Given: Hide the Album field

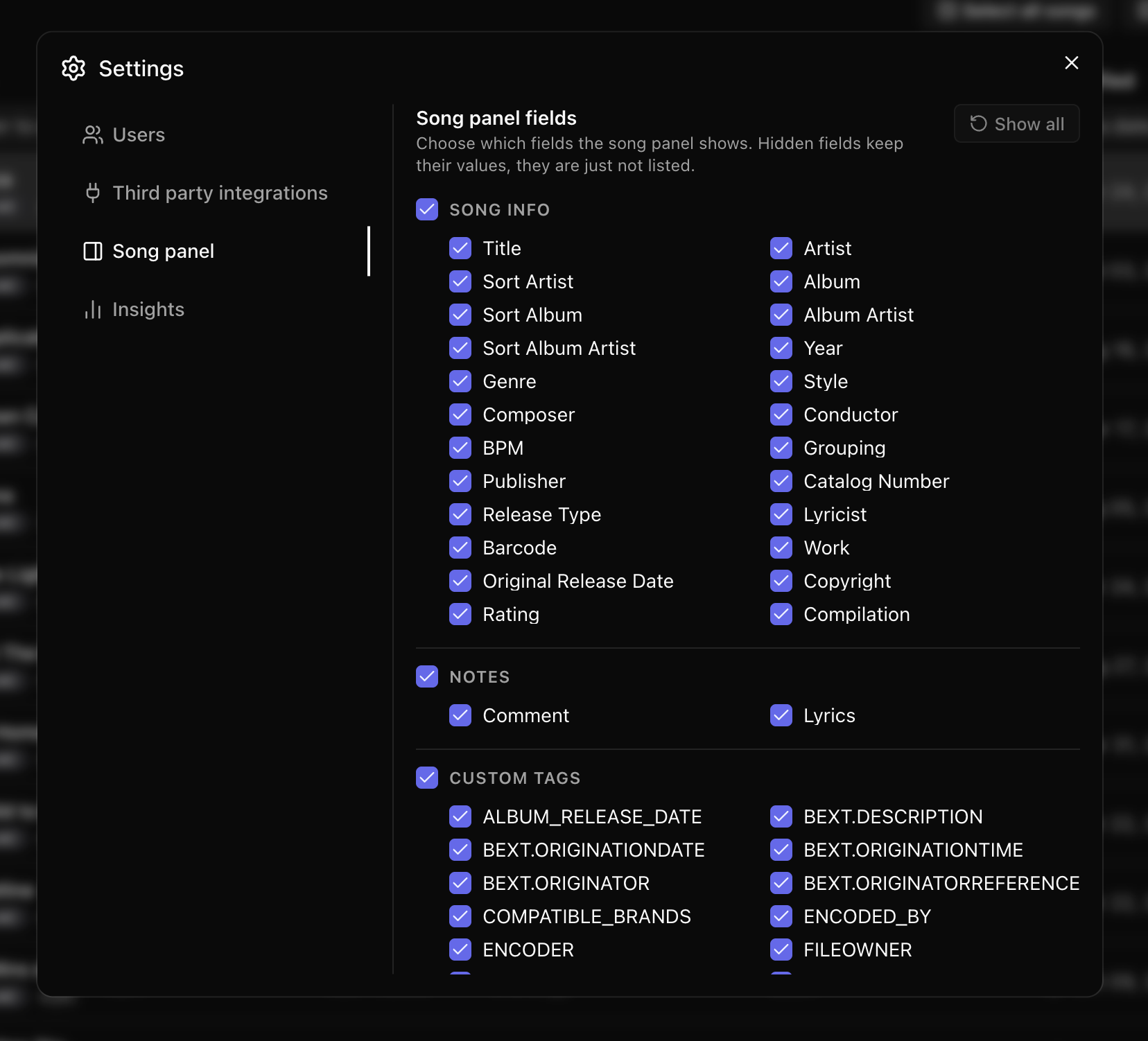Looking at the screenshot, I should (x=781, y=281).
